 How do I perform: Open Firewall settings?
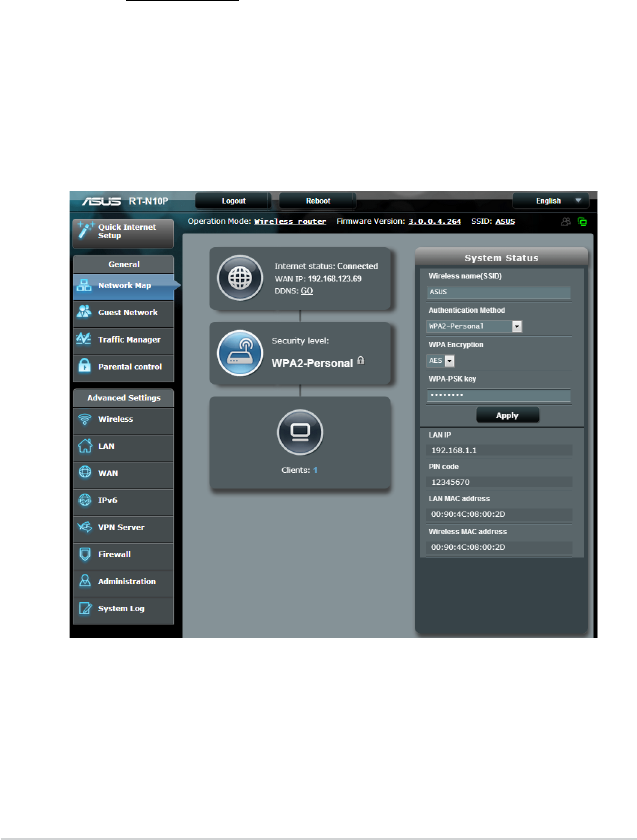coord(123,555)
